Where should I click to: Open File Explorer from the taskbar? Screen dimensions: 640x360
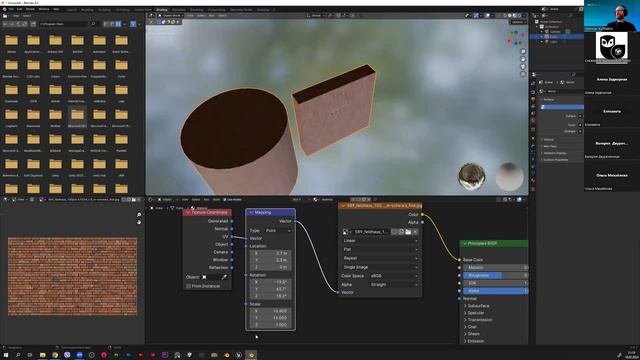click(x=42, y=355)
